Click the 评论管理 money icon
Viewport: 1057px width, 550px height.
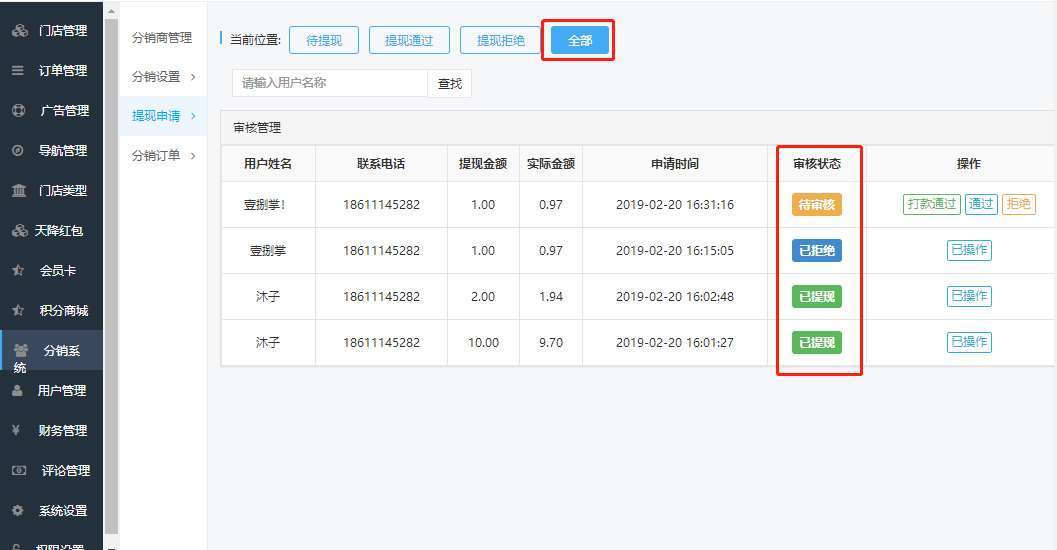click(19, 470)
